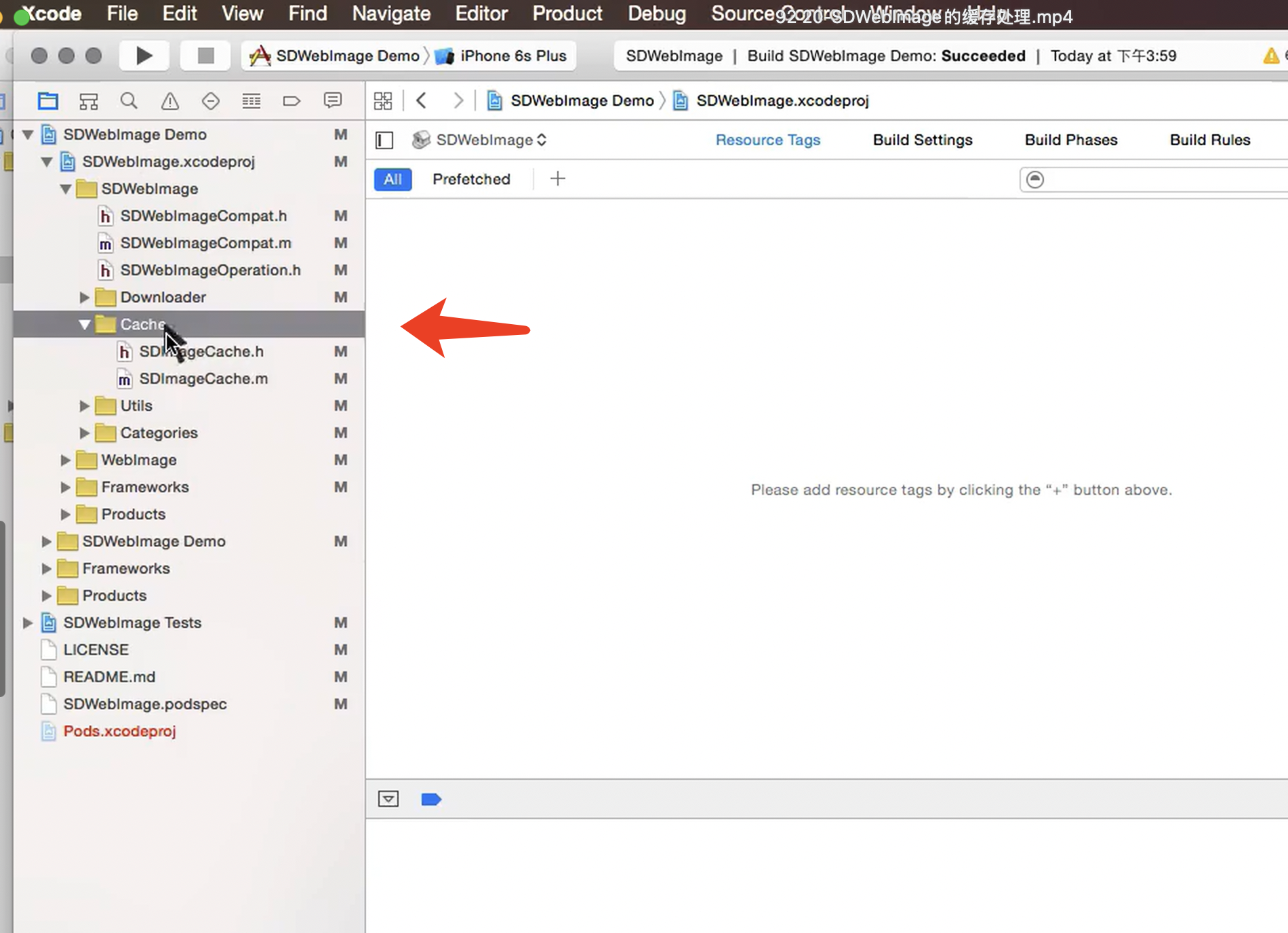The height and width of the screenshot is (933, 1288).
Task: Show Prefetched resource tags
Action: coord(471,180)
